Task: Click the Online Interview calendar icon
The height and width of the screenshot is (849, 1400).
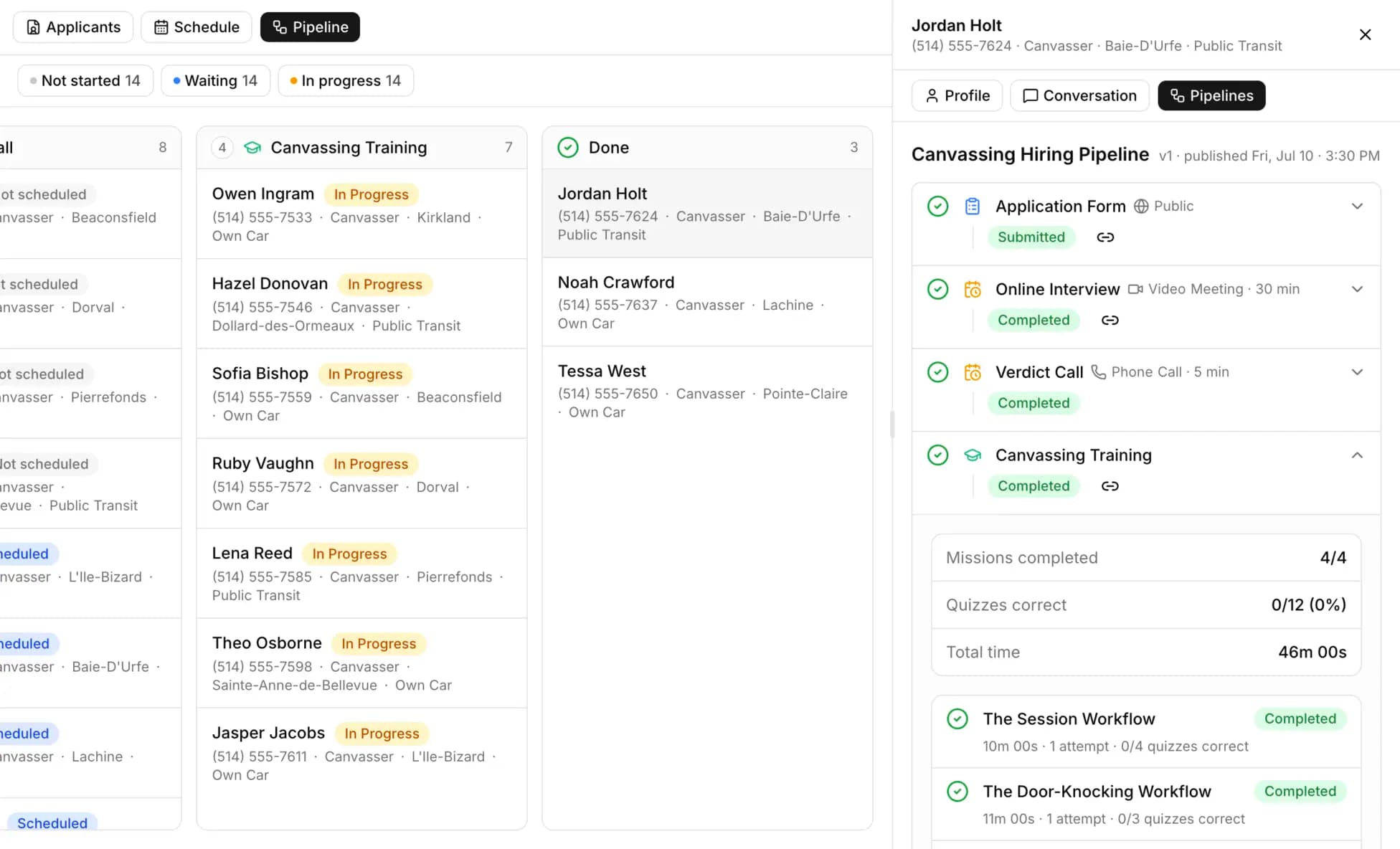Action: pos(972,289)
